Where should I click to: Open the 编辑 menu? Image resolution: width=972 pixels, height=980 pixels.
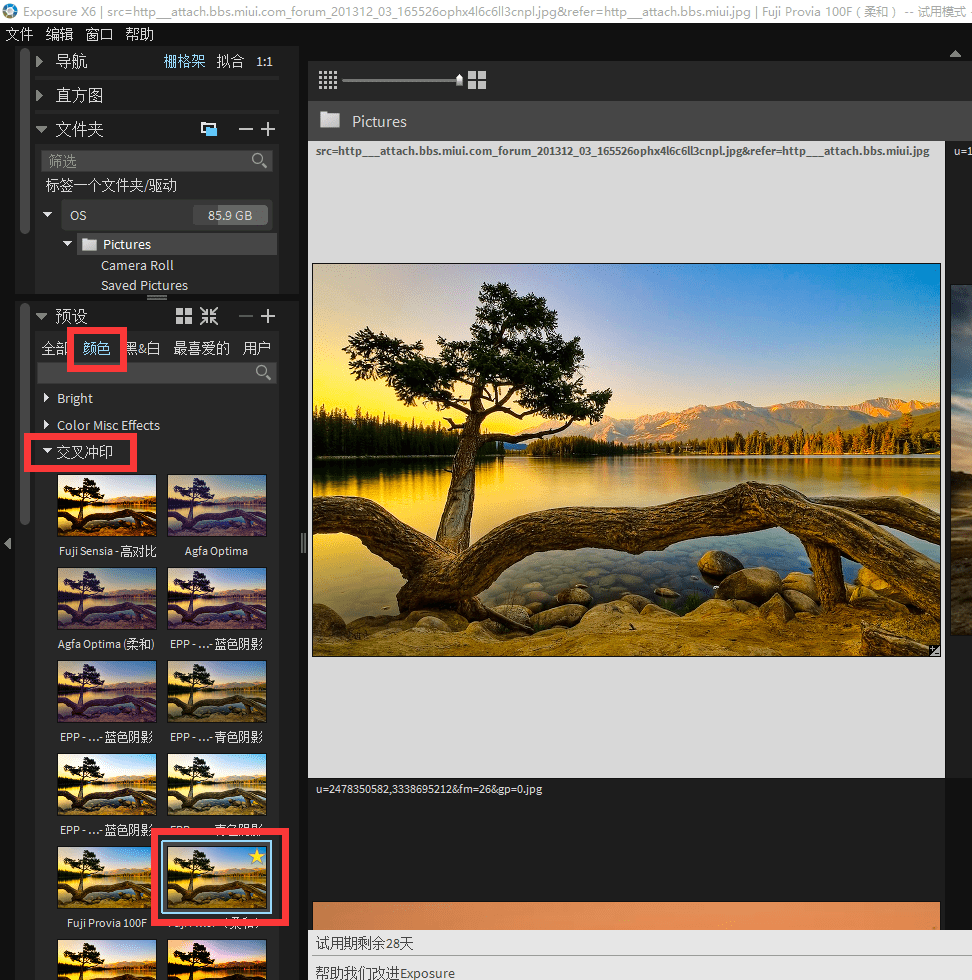[x=59, y=34]
